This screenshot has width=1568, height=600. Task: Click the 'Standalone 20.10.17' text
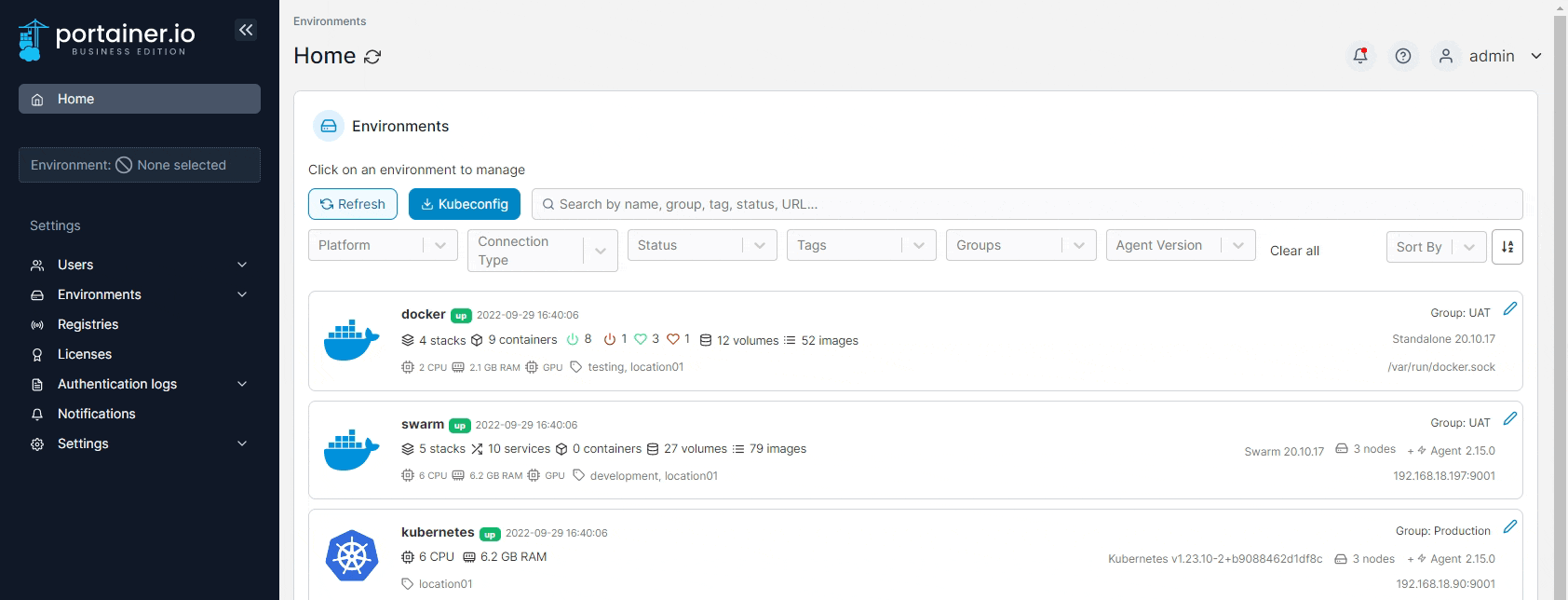(x=1443, y=339)
